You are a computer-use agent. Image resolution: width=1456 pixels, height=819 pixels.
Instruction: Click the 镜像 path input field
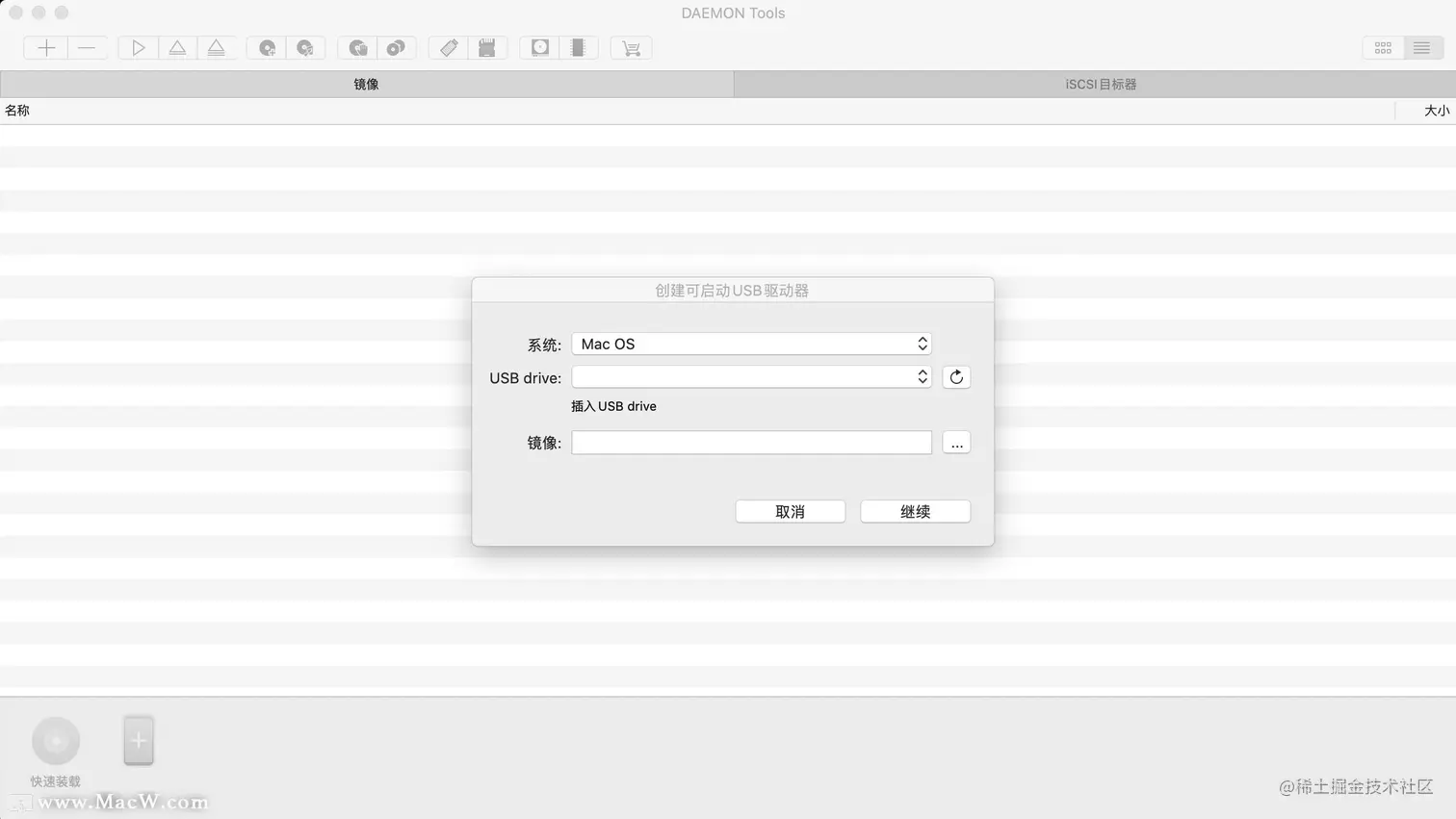751,443
